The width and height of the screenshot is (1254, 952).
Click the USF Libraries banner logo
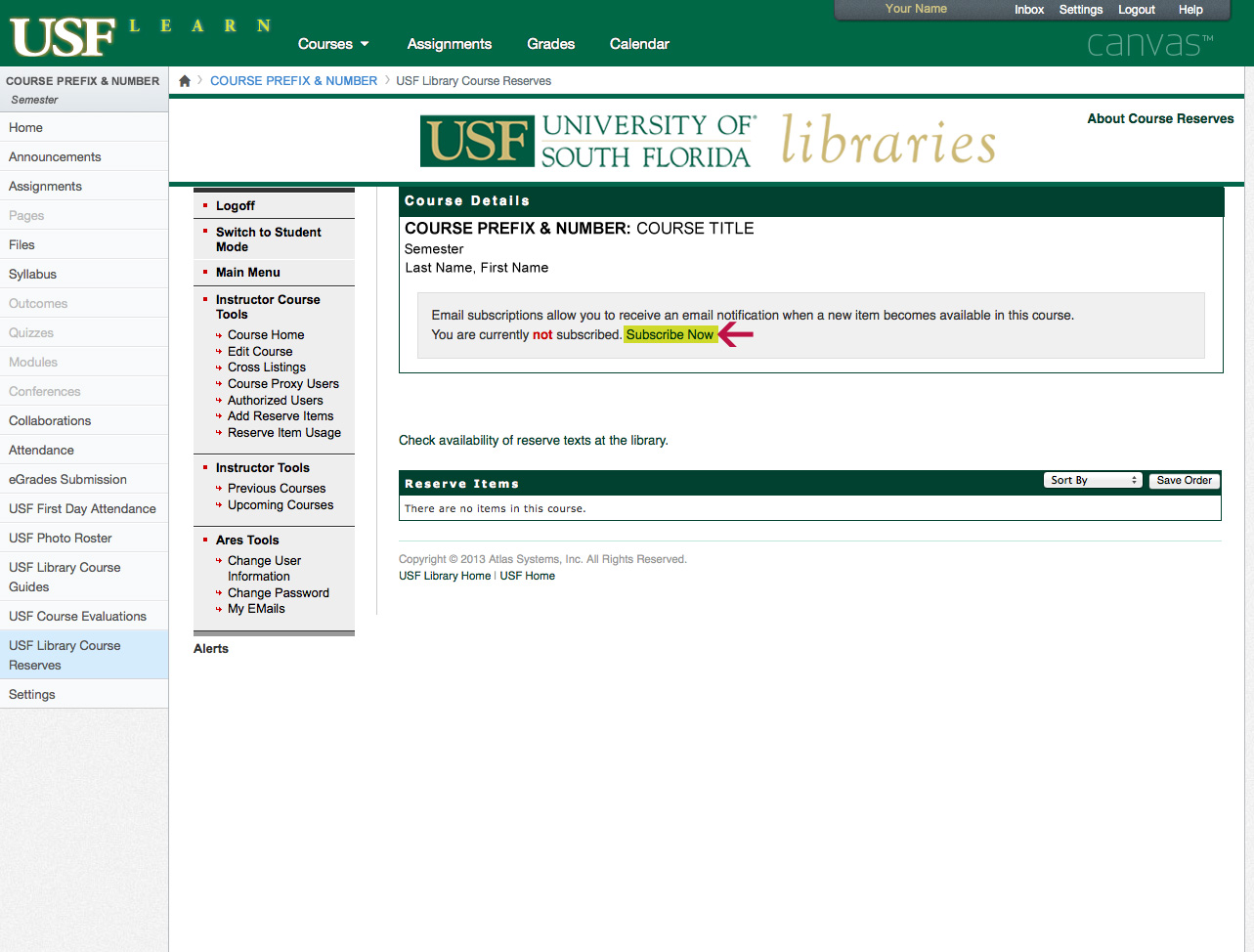(710, 141)
